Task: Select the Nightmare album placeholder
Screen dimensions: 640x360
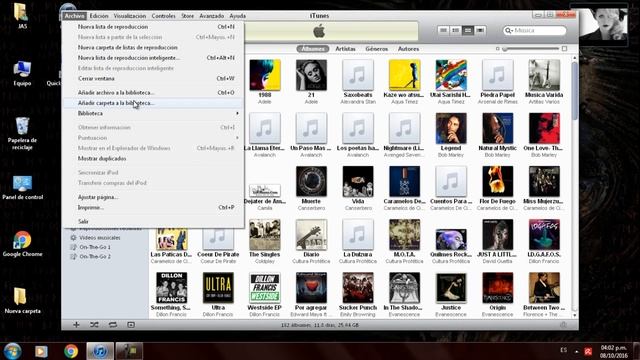Action: point(404,129)
